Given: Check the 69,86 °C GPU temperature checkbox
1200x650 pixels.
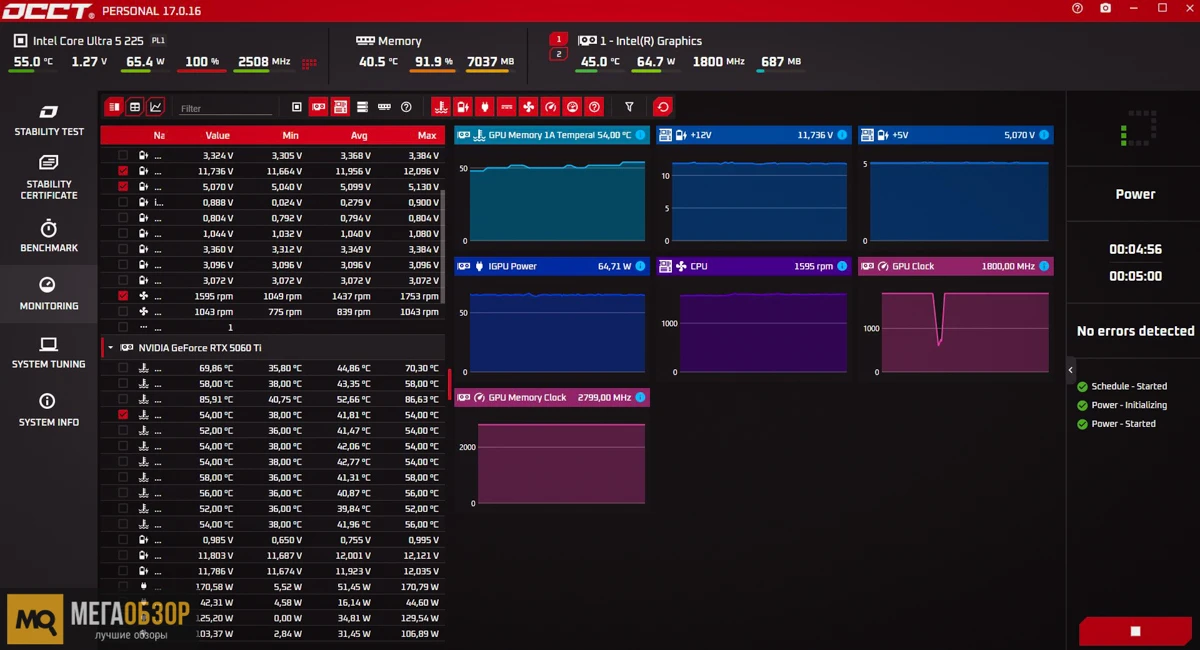Looking at the screenshot, I should point(123,368).
